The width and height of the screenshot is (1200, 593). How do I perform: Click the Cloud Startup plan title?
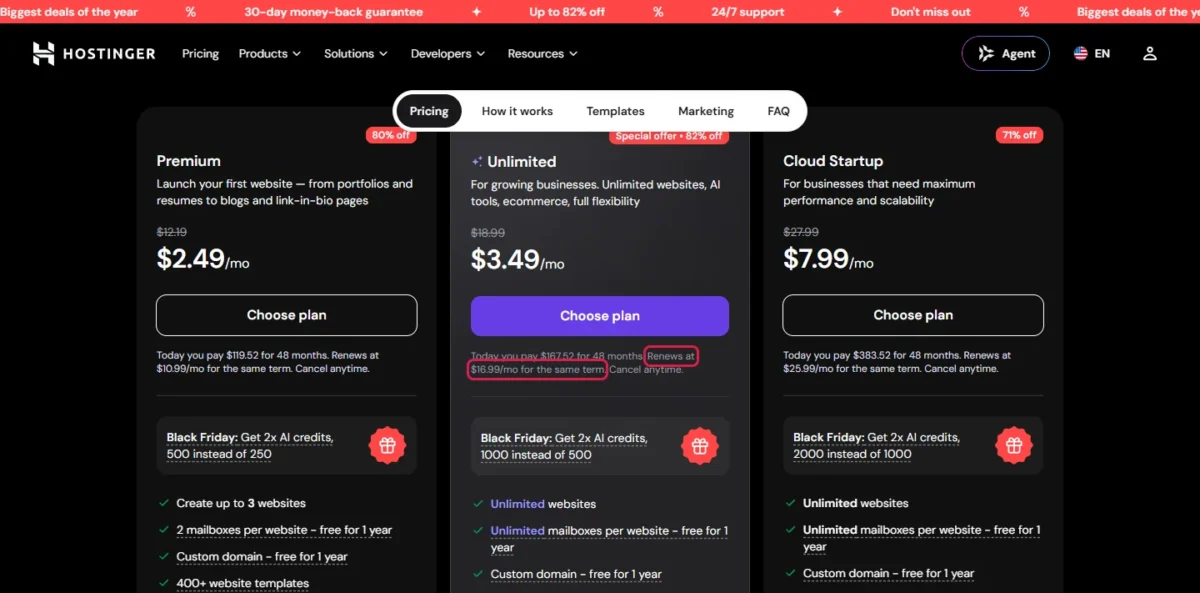833,161
